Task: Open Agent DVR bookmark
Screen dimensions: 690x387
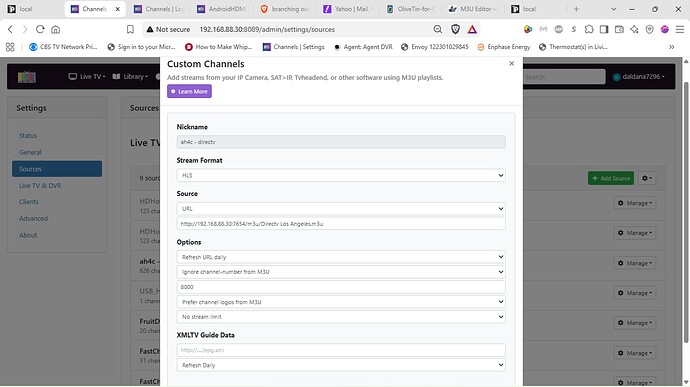Action: point(363,47)
